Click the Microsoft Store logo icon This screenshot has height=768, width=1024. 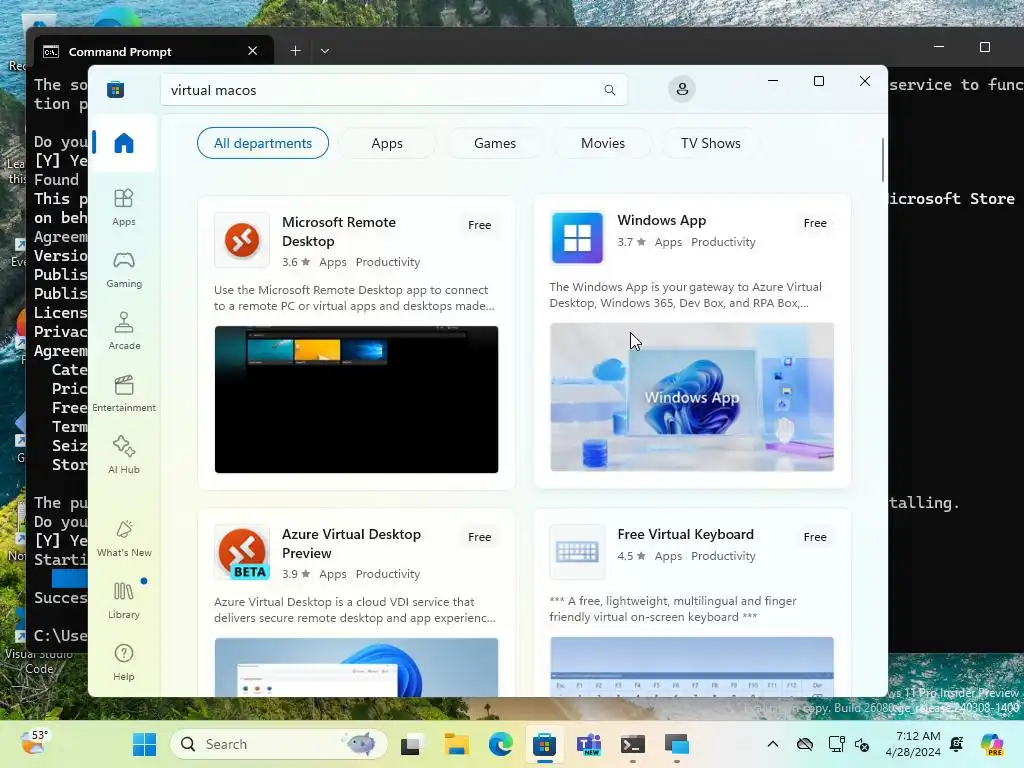(x=116, y=89)
